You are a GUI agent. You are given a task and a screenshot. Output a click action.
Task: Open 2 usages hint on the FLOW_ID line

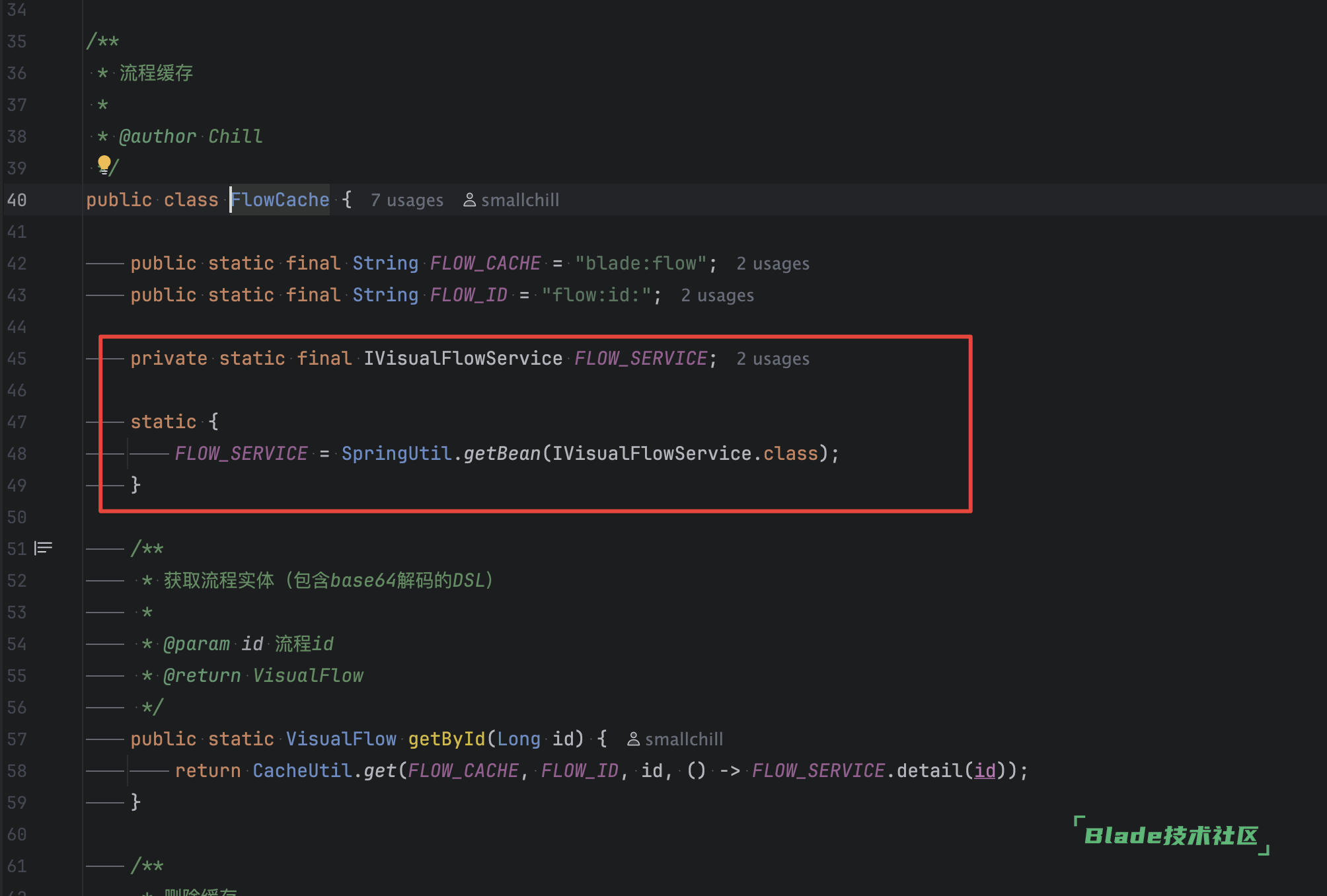click(x=717, y=295)
